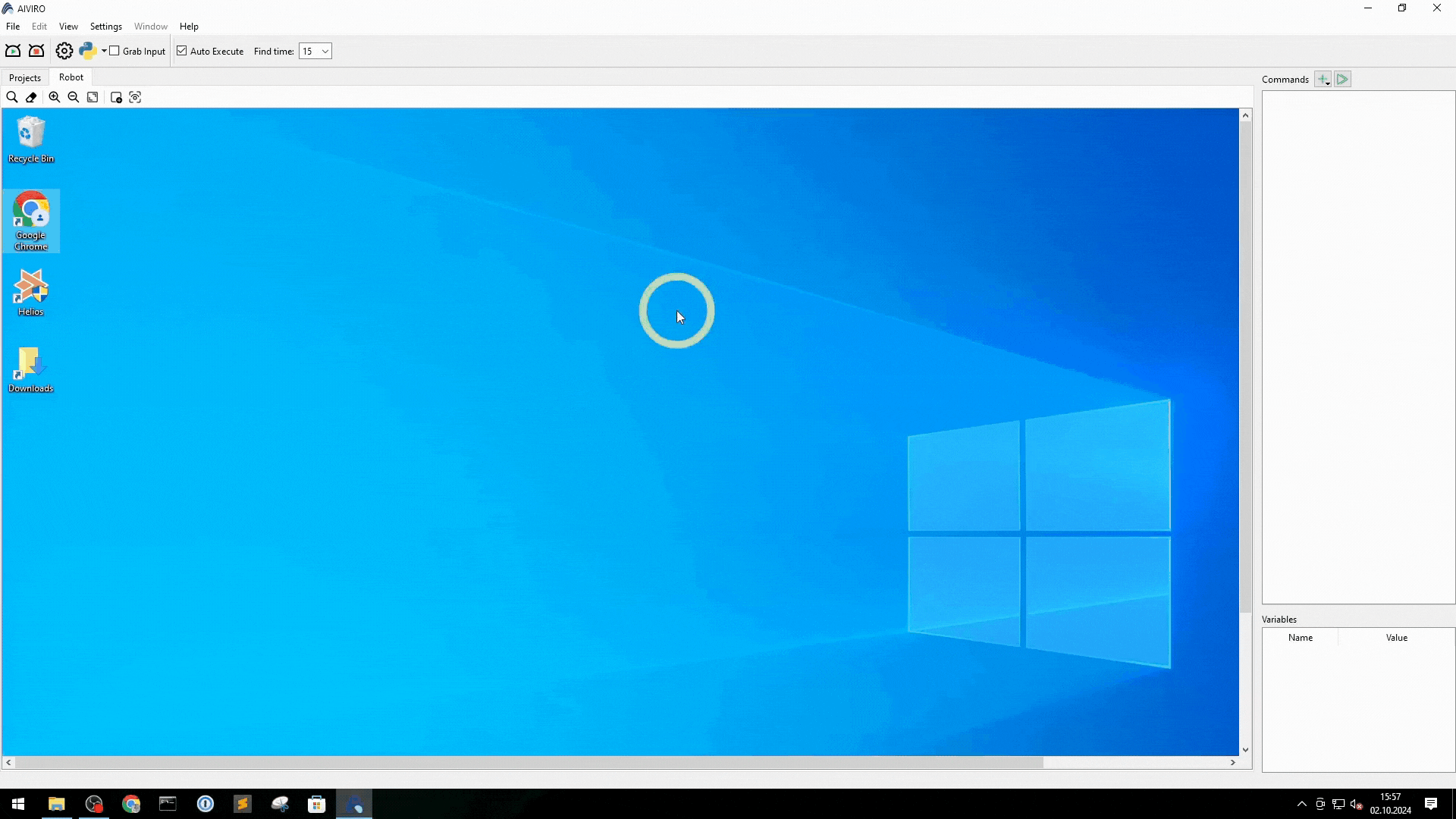Click the Run/Execute commands button
1456x819 pixels.
point(1342,79)
